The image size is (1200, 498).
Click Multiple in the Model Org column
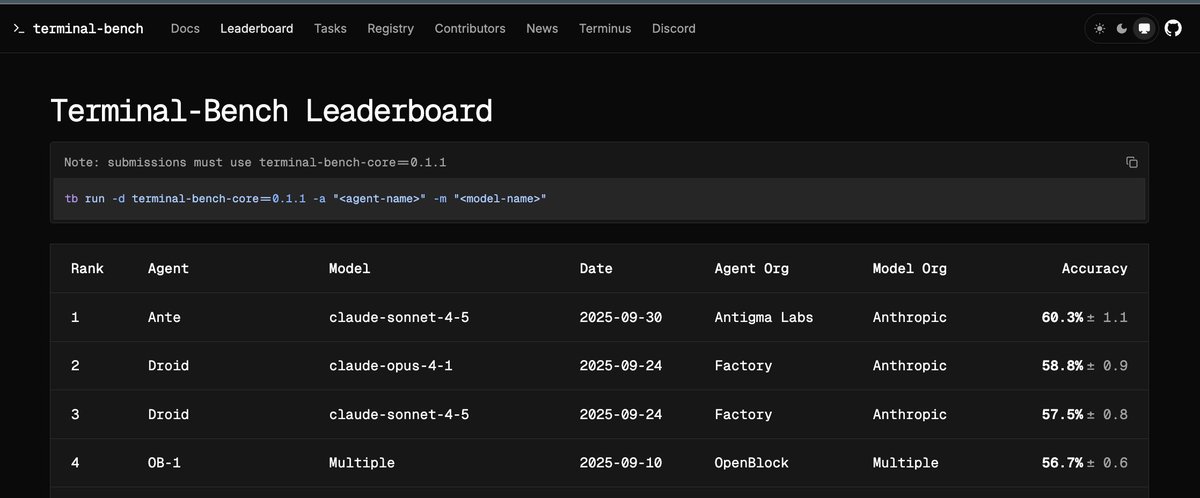point(906,463)
